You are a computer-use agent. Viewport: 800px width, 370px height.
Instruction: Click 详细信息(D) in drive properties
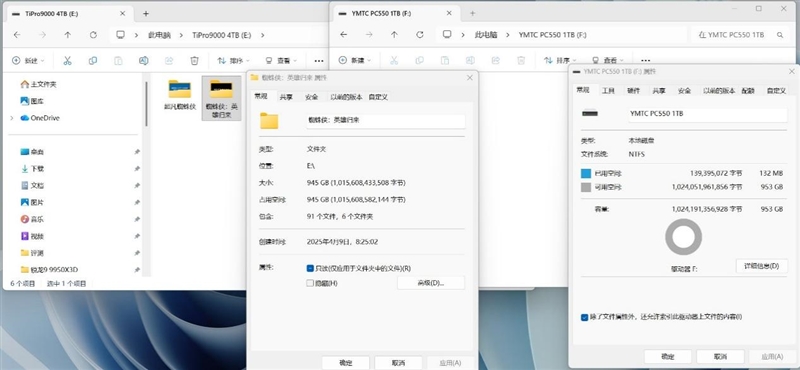pos(762,266)
